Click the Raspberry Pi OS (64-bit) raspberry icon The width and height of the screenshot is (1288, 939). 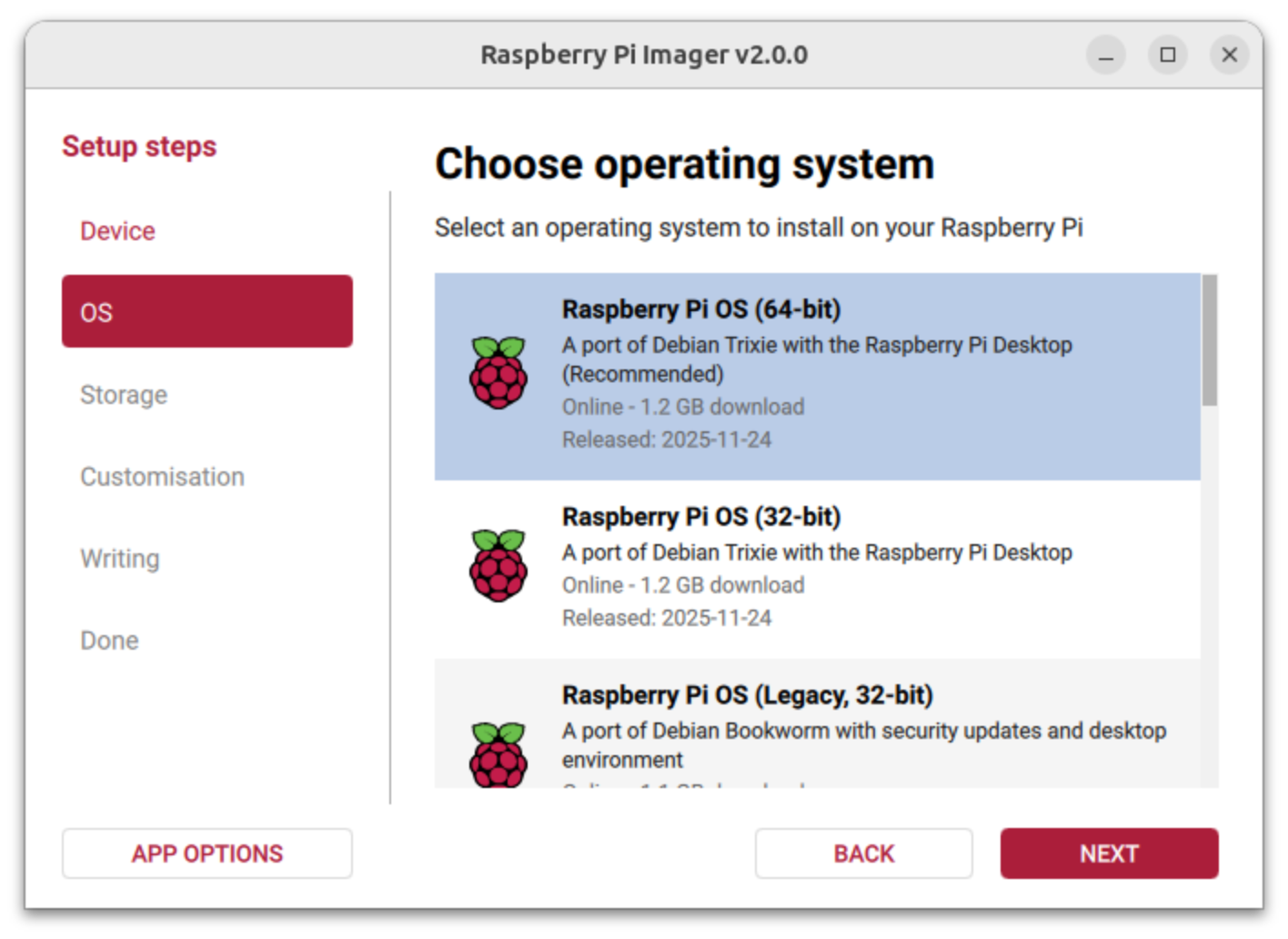point(498,372)
